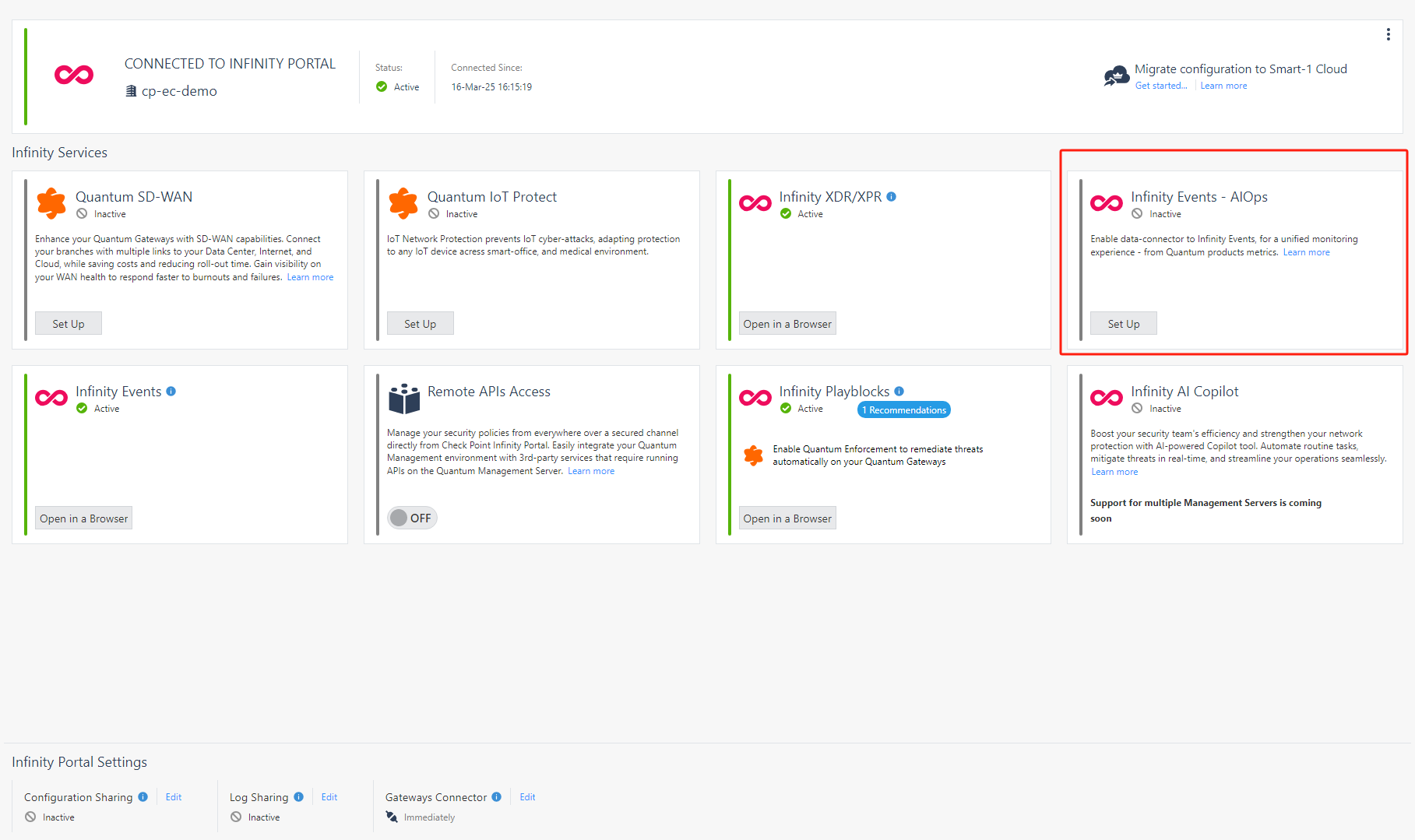Toggle Remote APIs Access switch on
This screenshot has width=1415, height=840.
click(x=412, y=518)
